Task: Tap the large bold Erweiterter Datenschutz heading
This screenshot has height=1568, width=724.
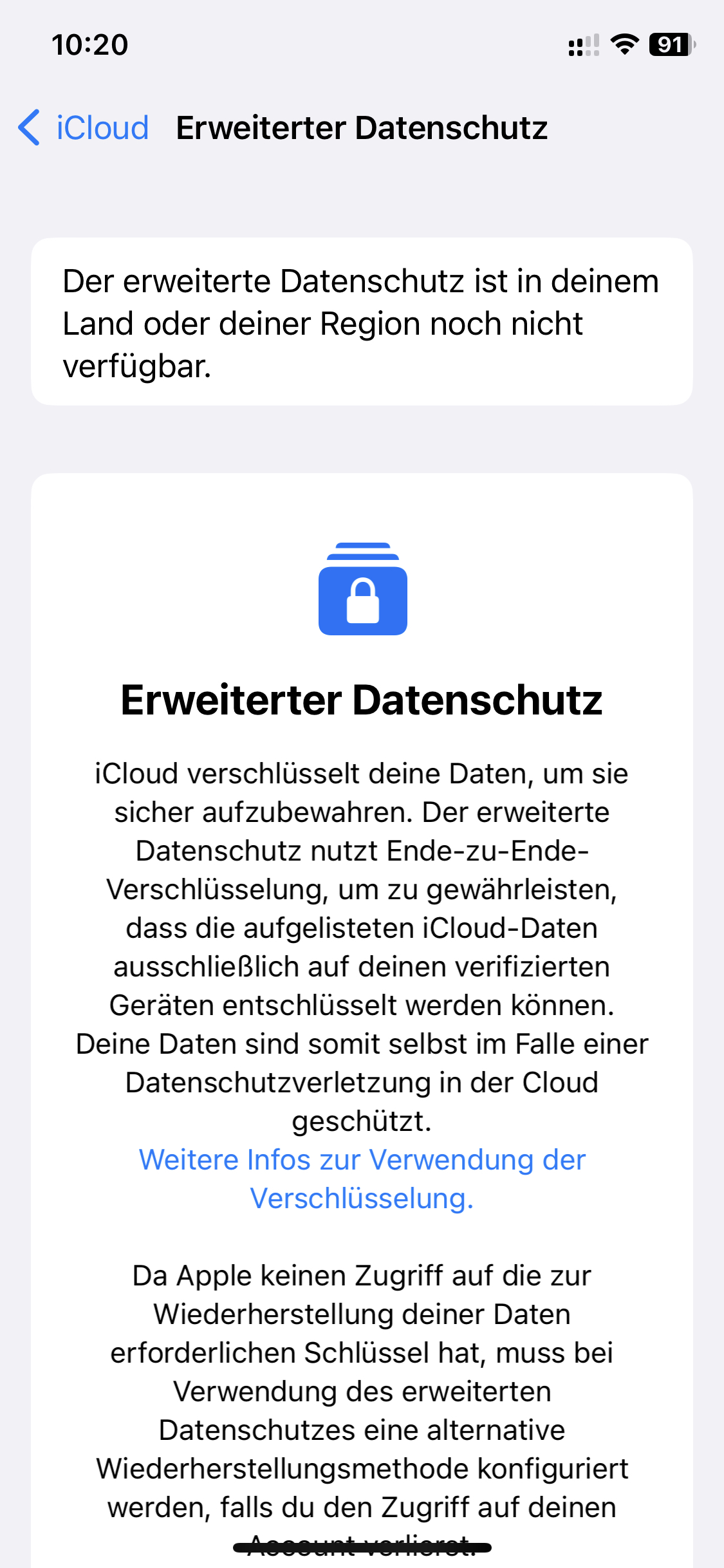Action: coord(362,700)
